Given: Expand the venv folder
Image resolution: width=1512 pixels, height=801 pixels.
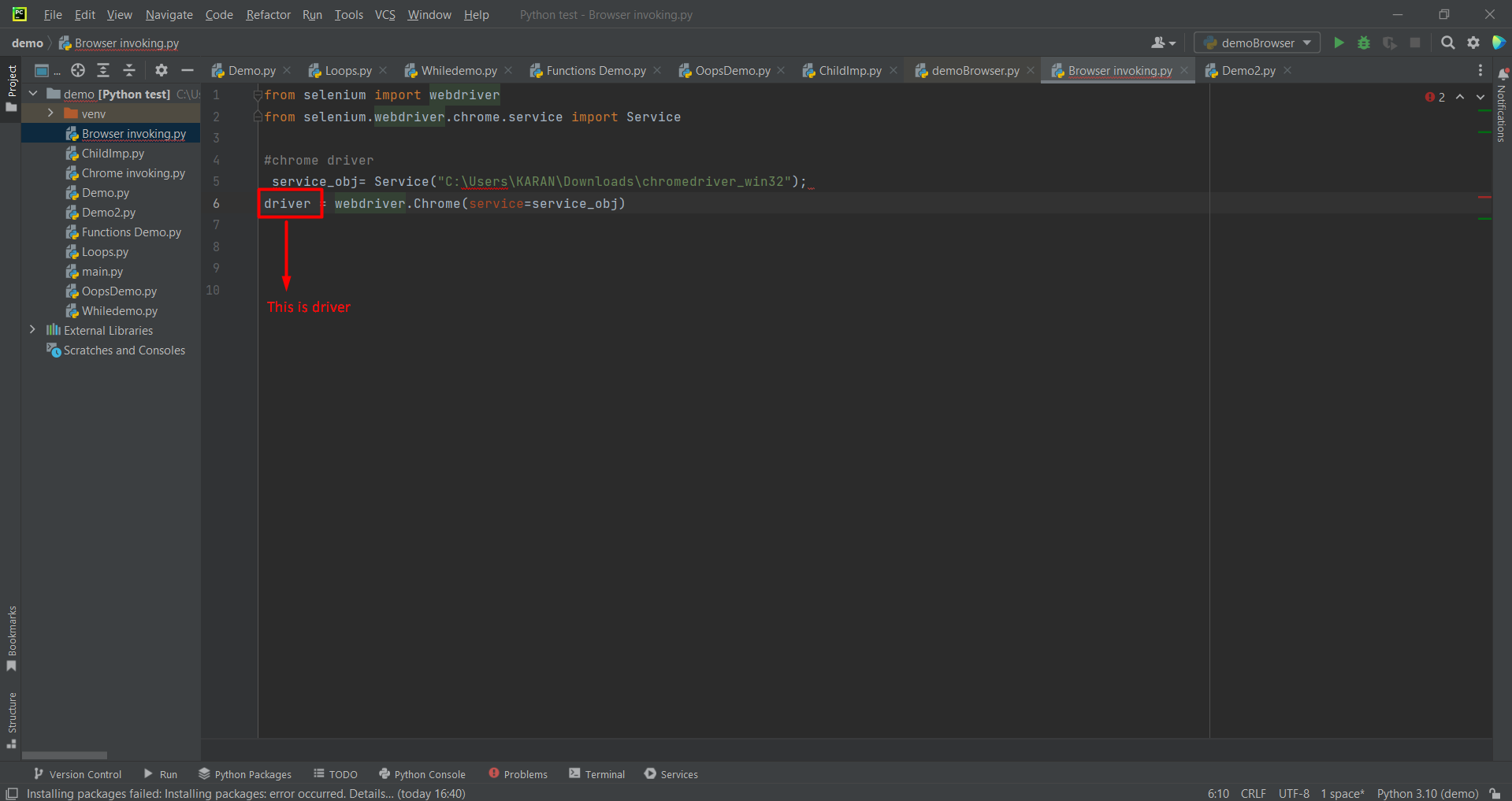Looking at the screenshot, I should 50,113.
